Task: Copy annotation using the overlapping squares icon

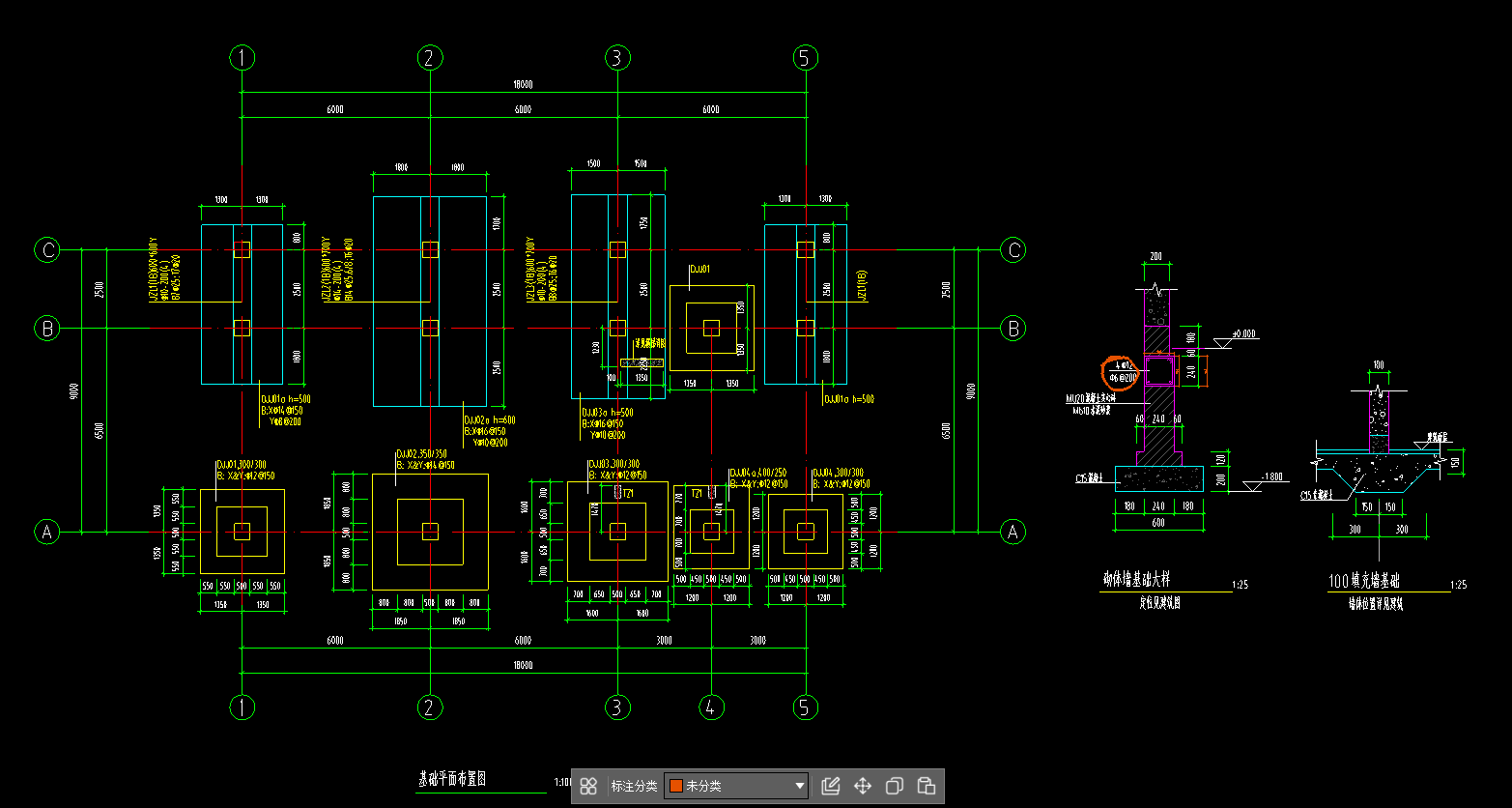Action: pos(895,786)
